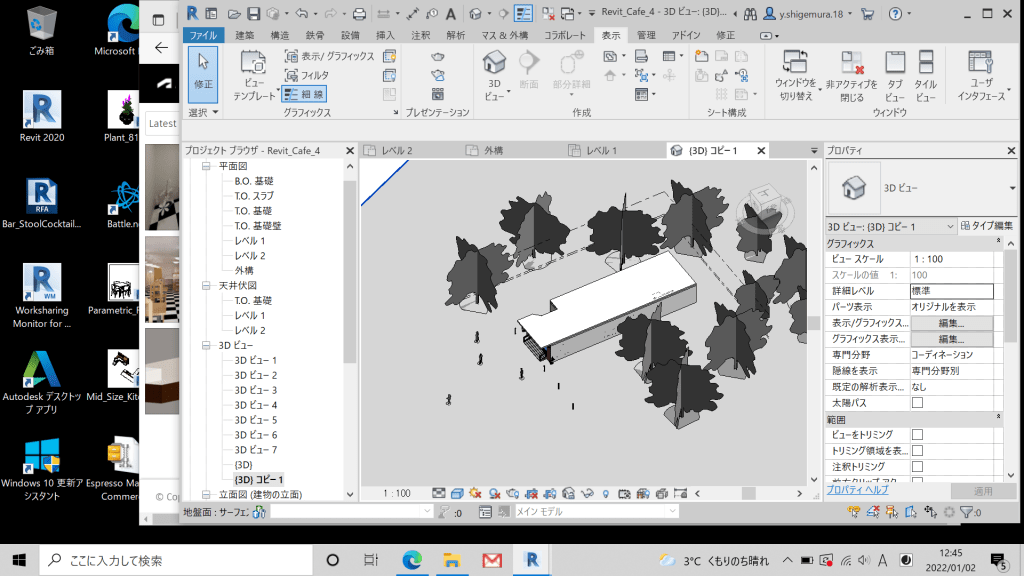Toggle the Thin Lines button
Image resolution: width=1024 pixels, height=576 pixels.
pos(306,93)
